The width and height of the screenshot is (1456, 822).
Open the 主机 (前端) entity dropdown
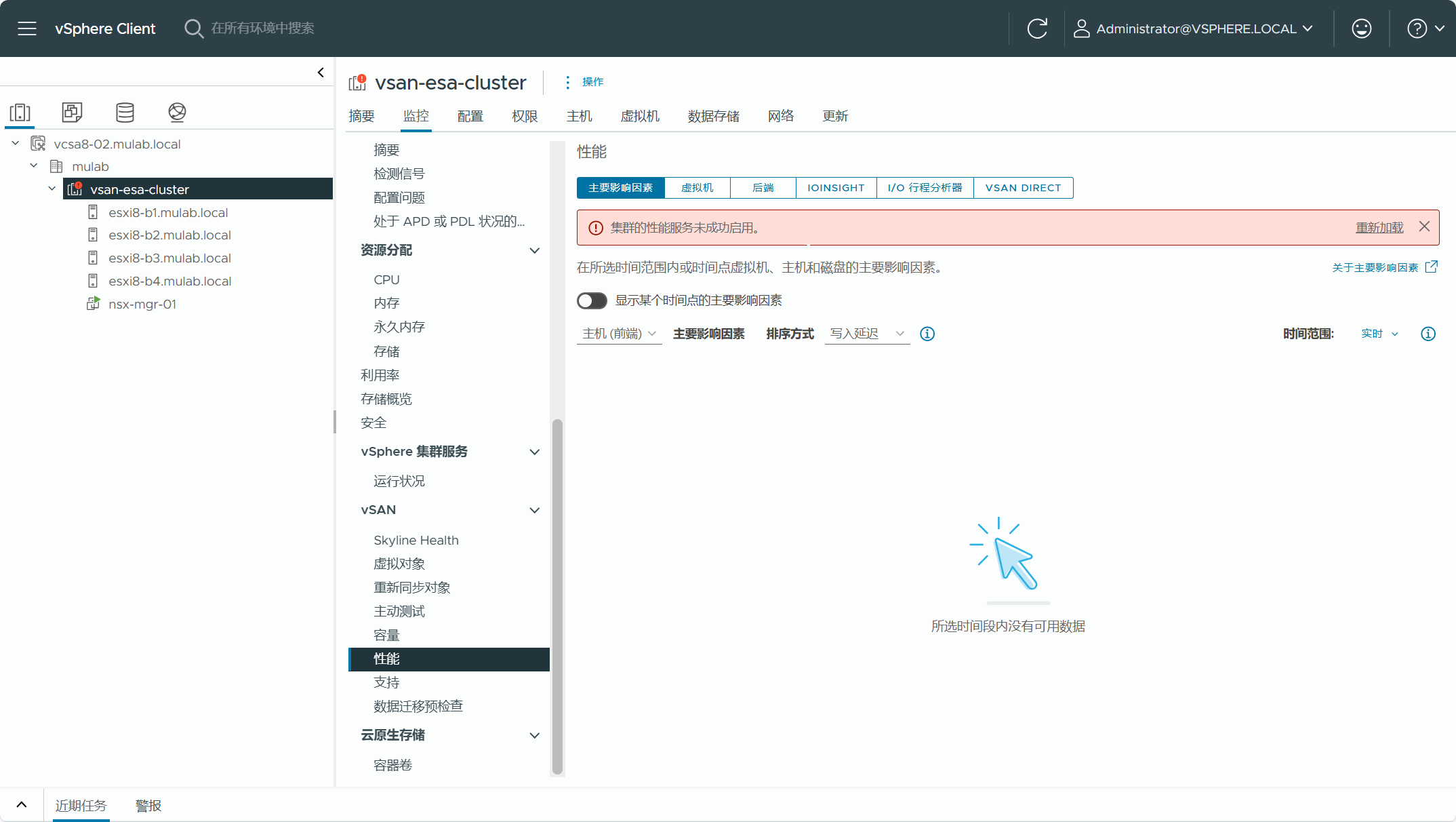point(619,334)
